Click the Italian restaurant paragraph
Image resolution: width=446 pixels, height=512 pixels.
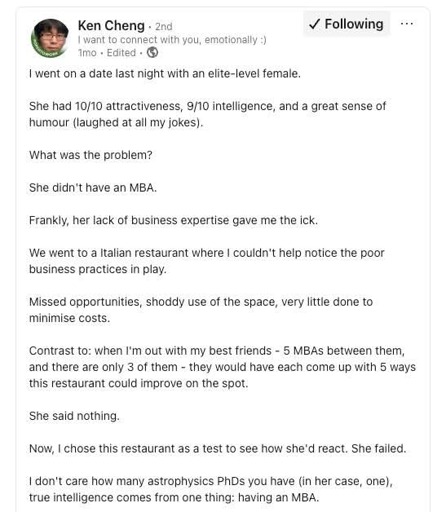[207, 261]
